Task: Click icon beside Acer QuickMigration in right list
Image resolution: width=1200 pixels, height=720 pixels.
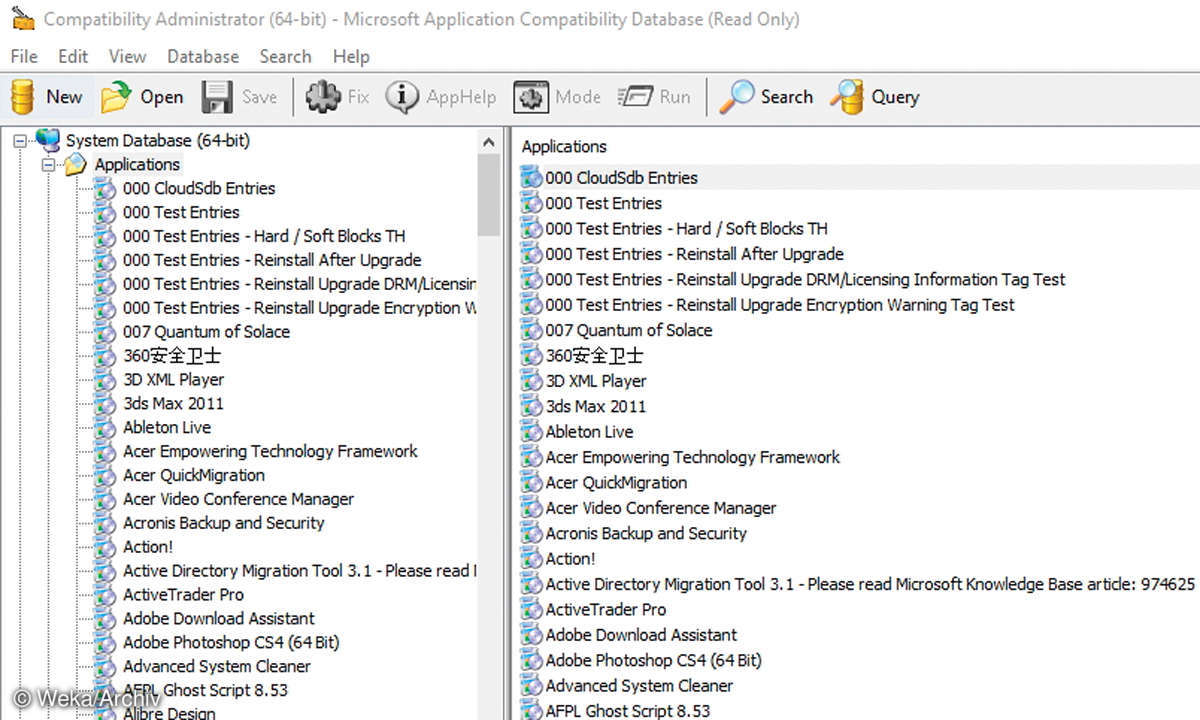Action: [531, 483]
